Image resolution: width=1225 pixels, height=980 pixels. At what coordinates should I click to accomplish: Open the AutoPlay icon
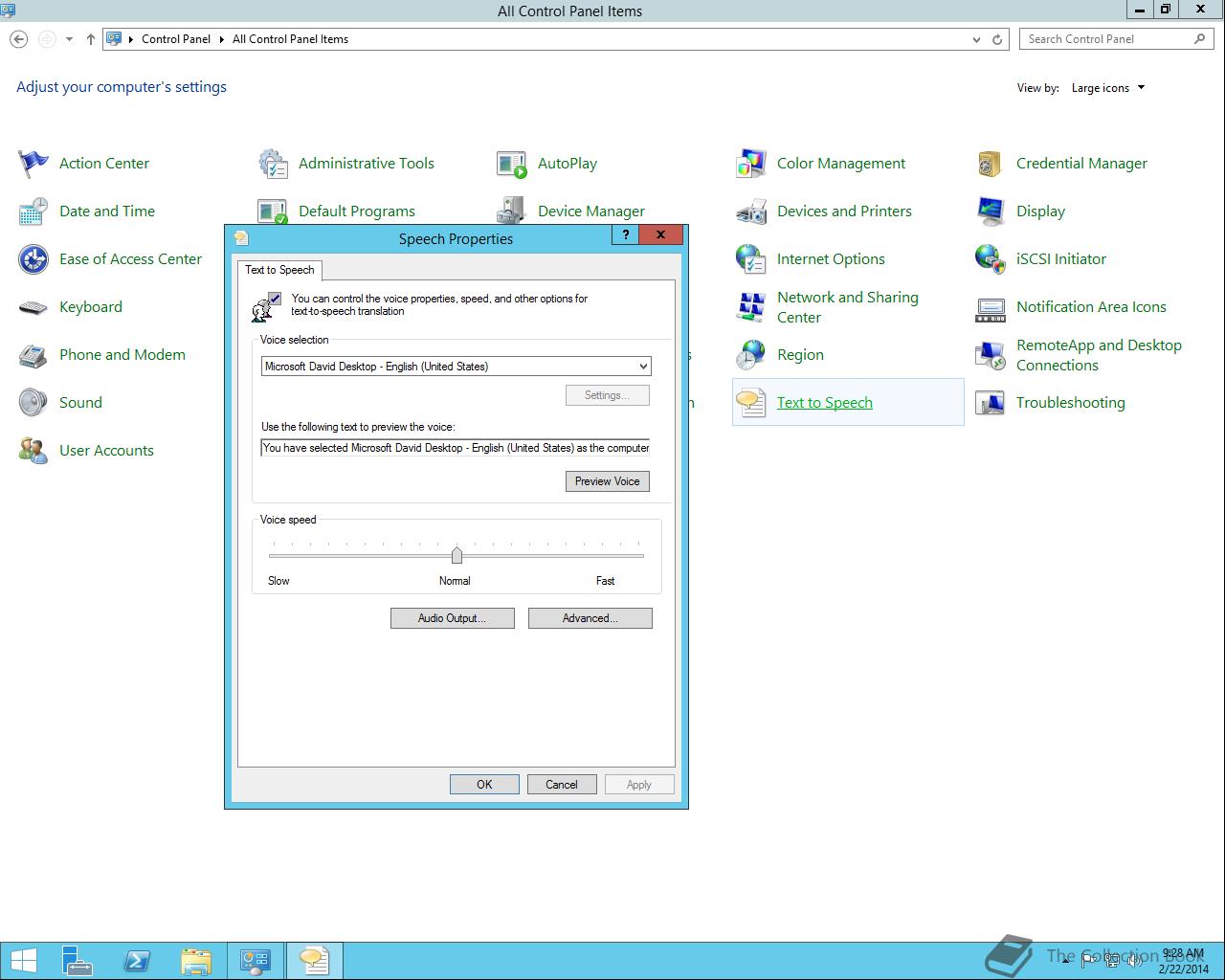click(x=512, y=164)
